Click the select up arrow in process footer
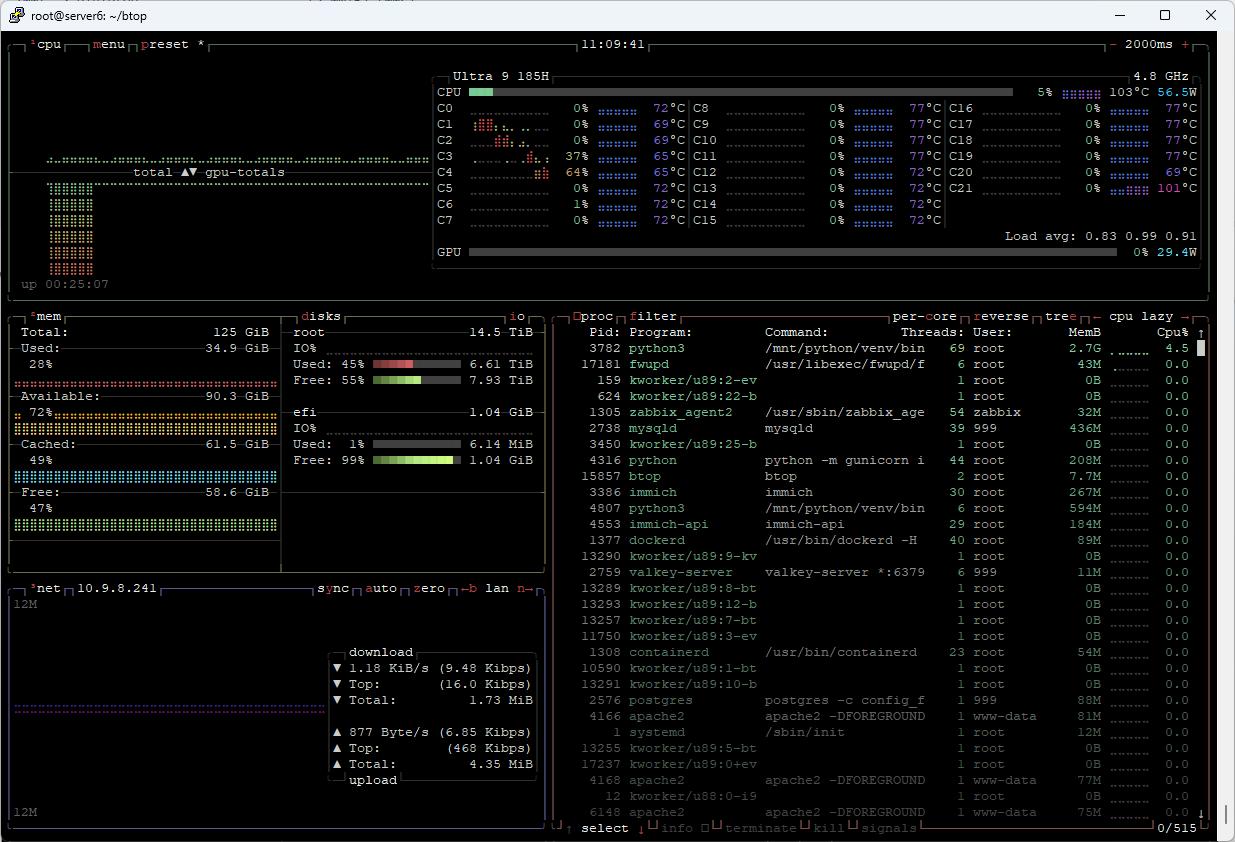The width and height of the screenshot is (1235, 842). point(569,828)
